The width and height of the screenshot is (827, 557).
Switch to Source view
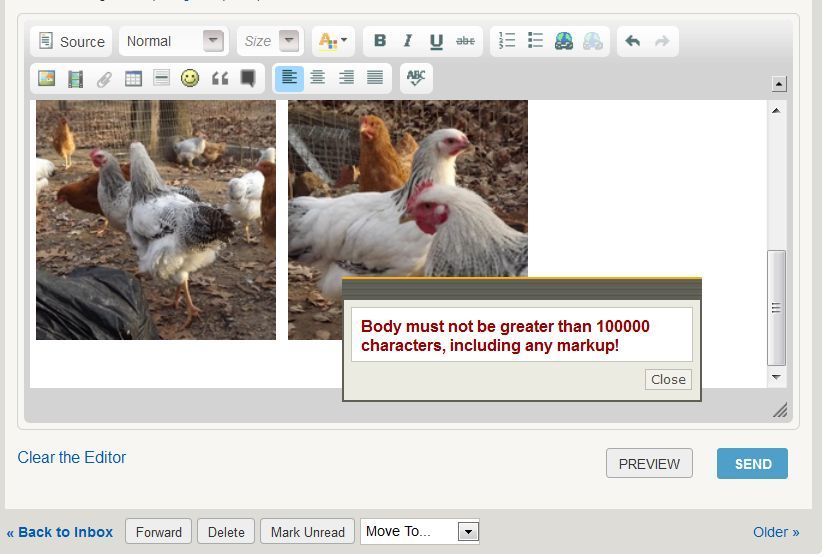point(71,41)
